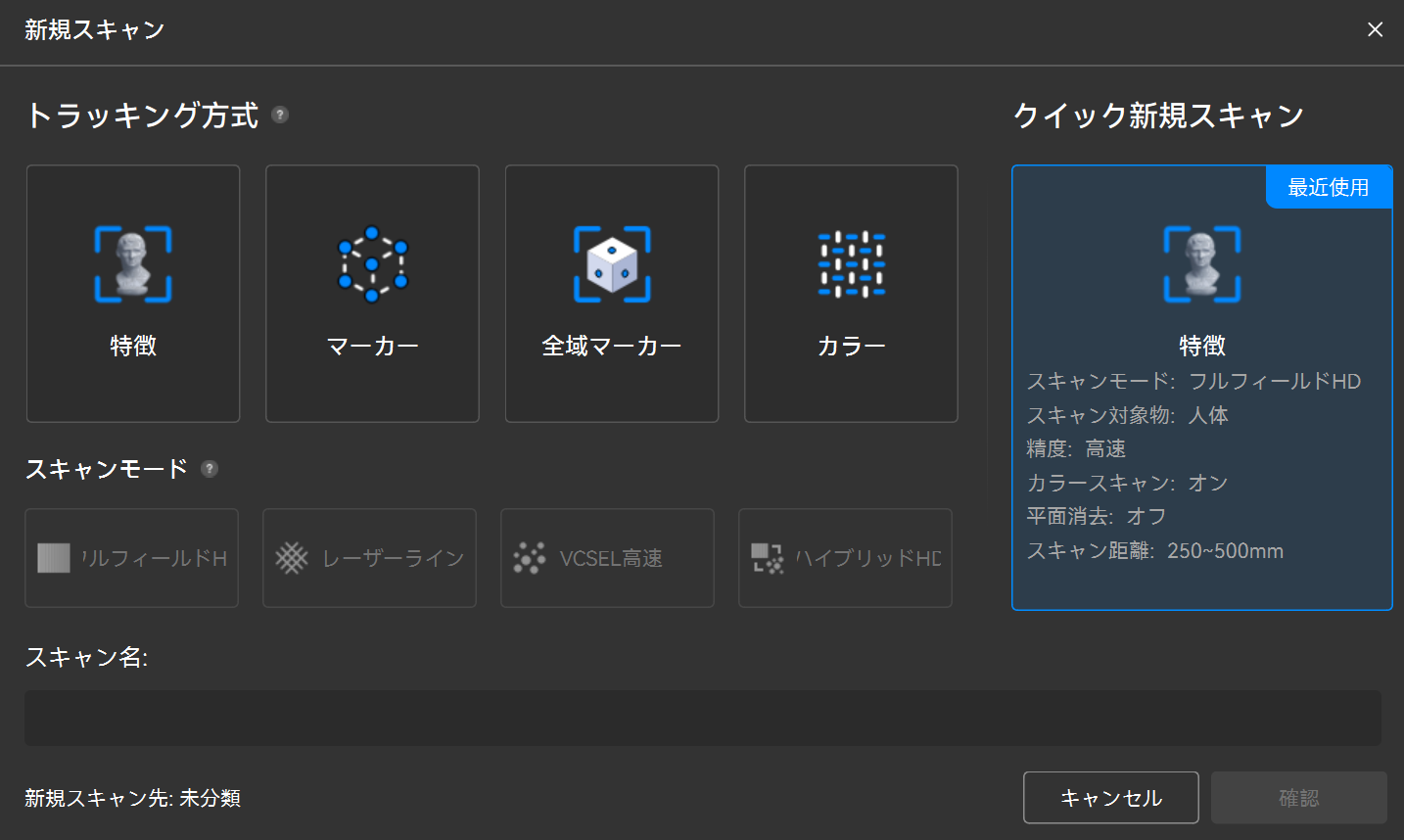Viewport: 1404px width, 840px height.
Task: Close the 新規スキャン dialog
Action: [1376, 29]
